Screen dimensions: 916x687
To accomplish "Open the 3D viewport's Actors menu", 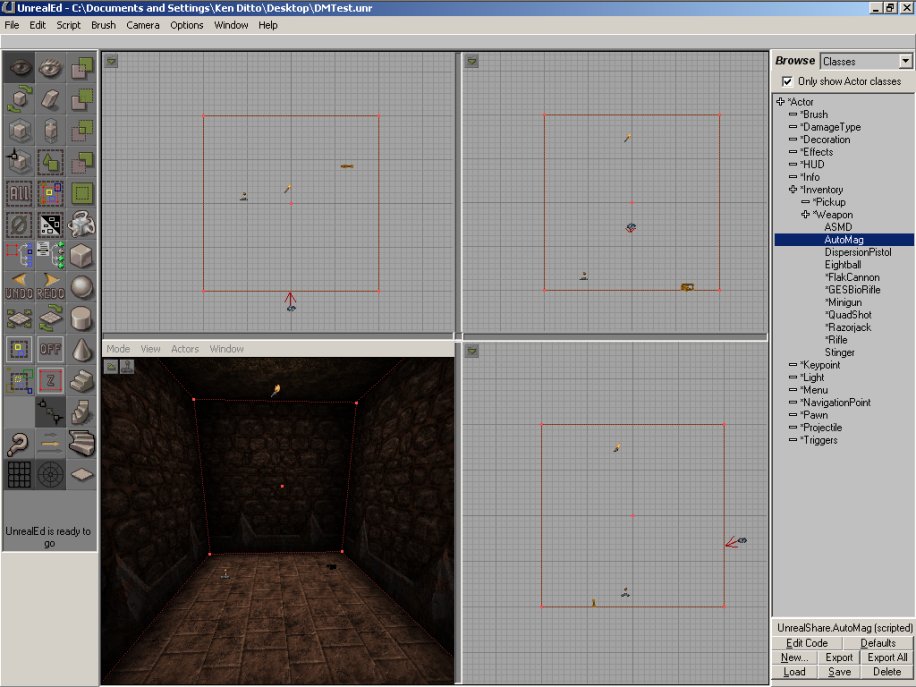I will point(185,349).
